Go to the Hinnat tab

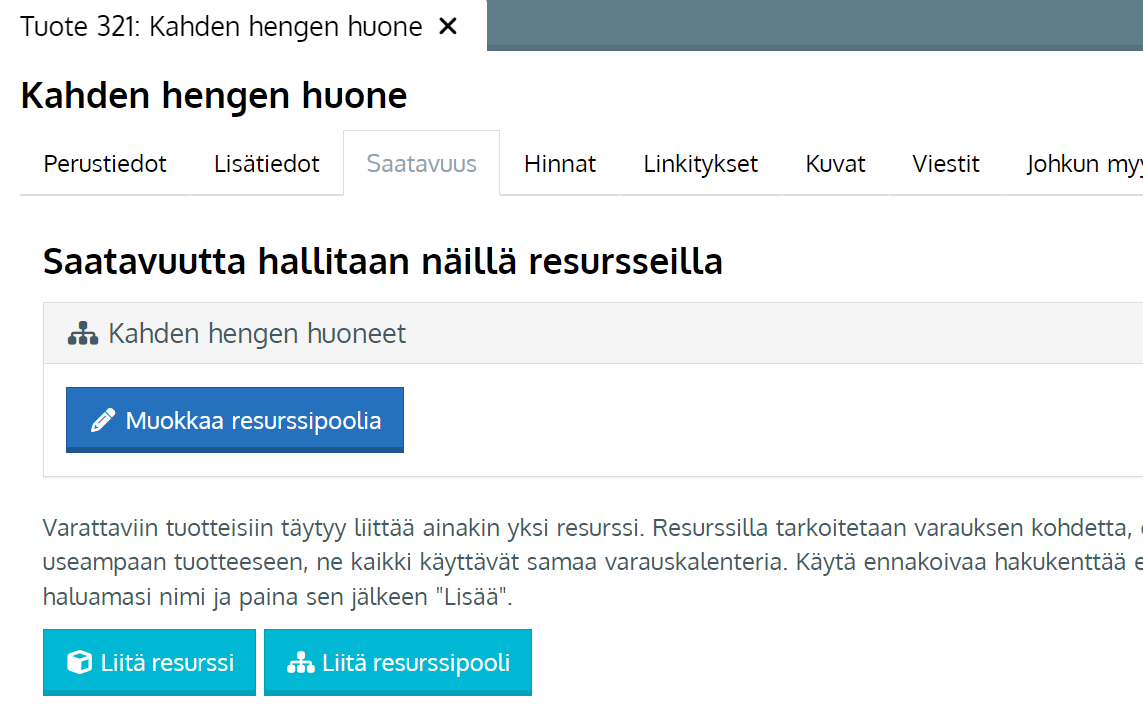click(560, 164)
